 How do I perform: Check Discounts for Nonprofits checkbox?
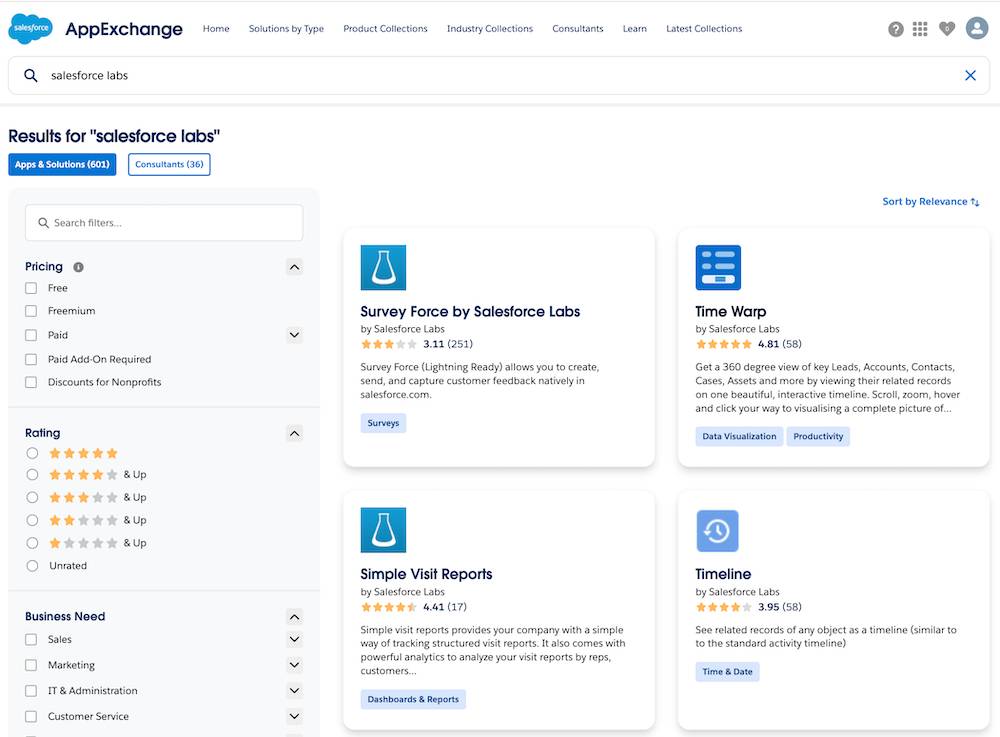pyautogui.click(x=31, y=382)
